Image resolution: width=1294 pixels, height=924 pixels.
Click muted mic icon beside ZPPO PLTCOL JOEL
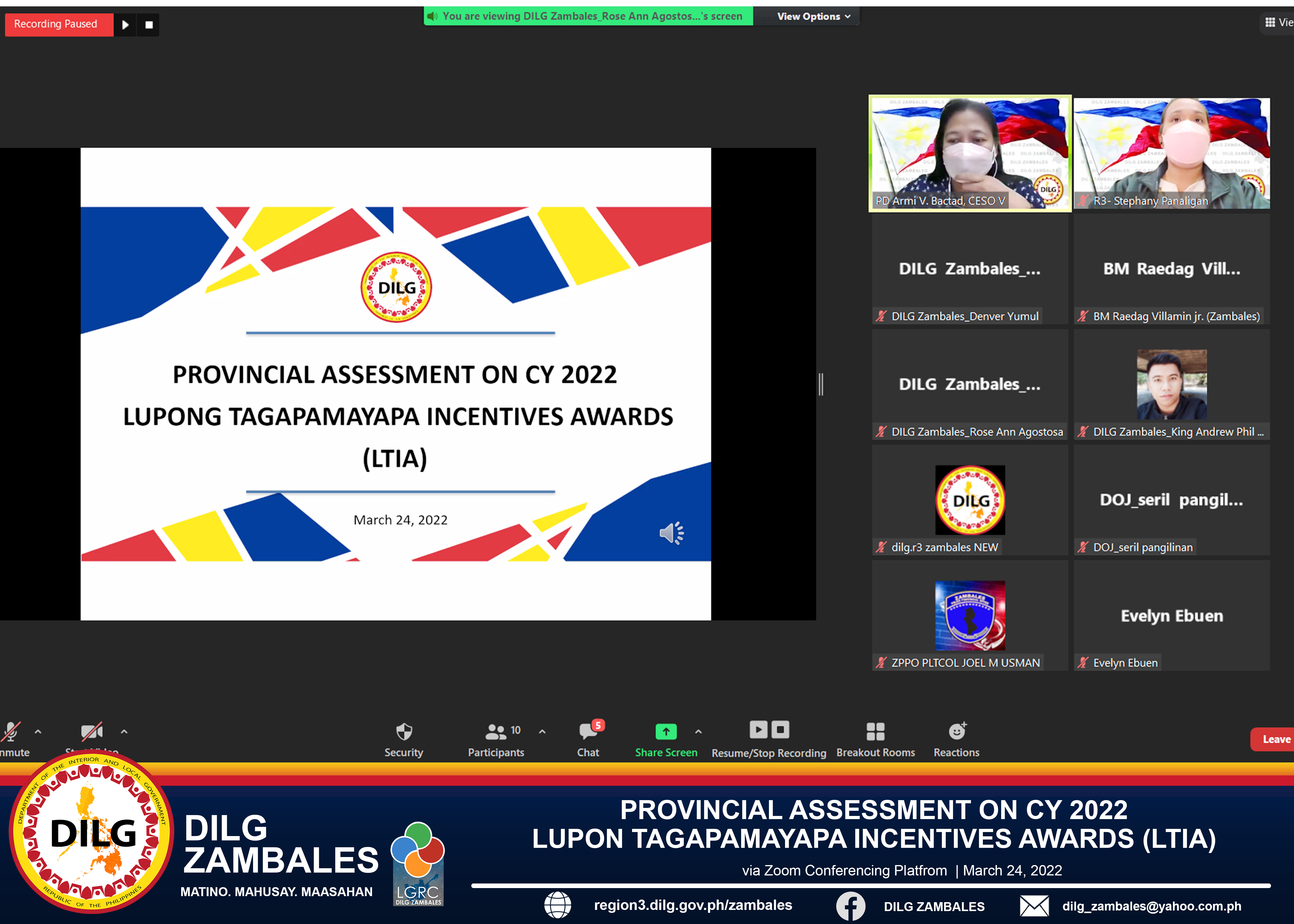[881, 662]
